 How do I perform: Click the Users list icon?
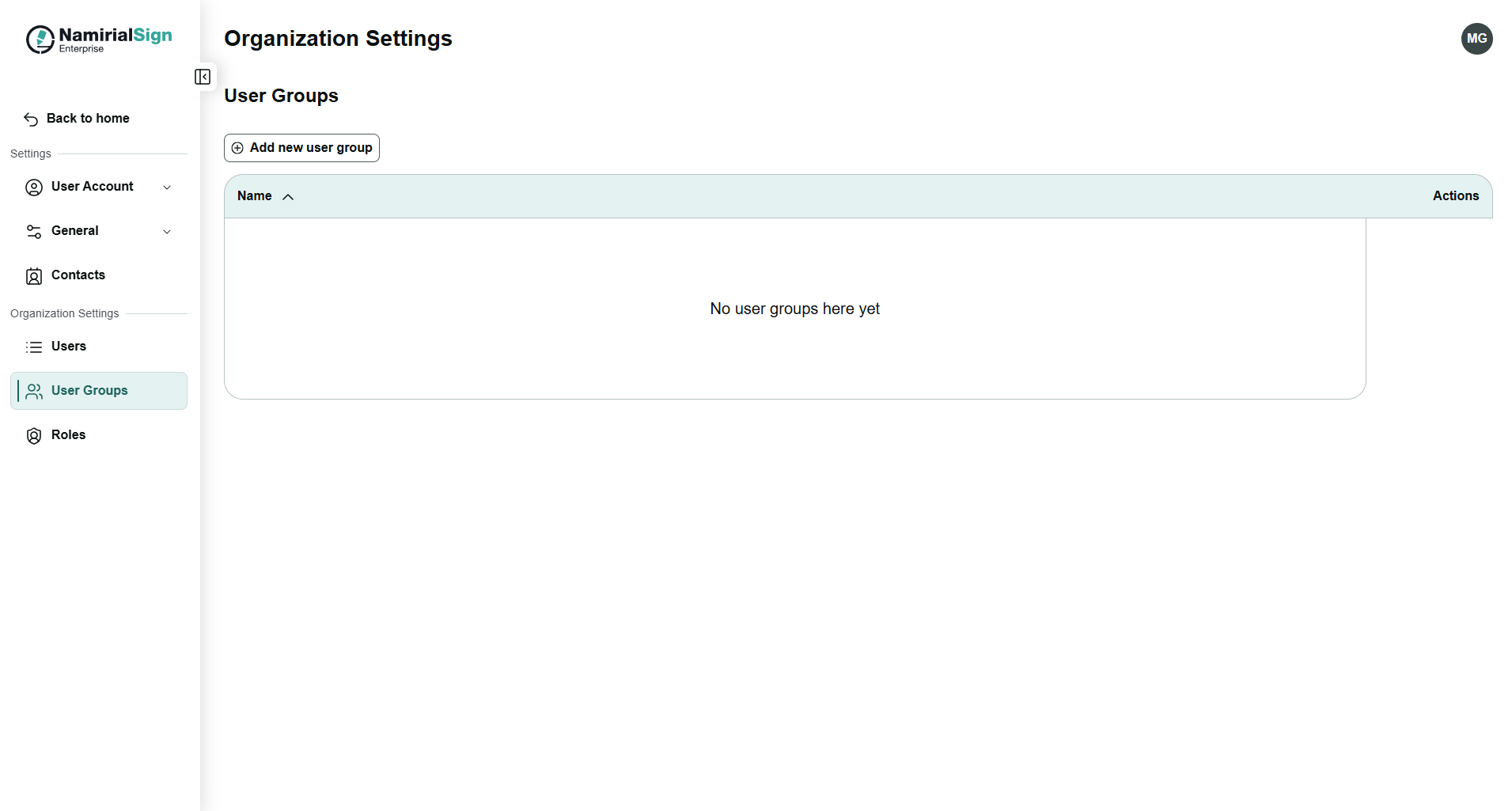click(x=34, y=347)
